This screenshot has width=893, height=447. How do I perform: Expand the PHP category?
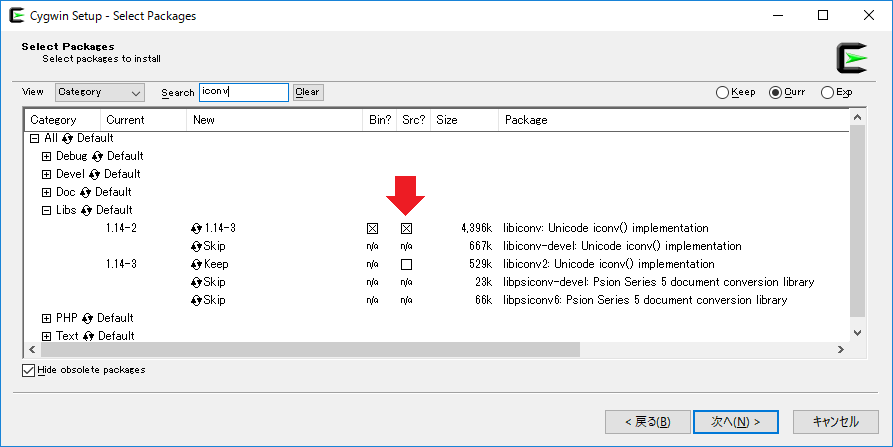coord(47,318)
